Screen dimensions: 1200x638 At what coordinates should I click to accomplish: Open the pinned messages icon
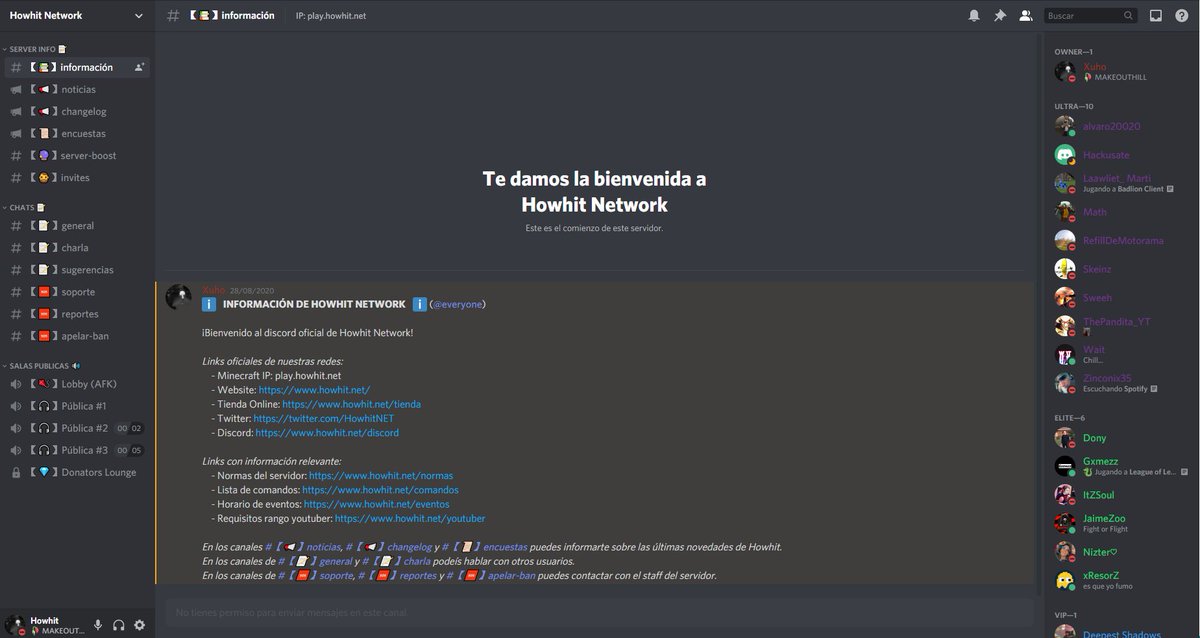[x=999, y=15]
